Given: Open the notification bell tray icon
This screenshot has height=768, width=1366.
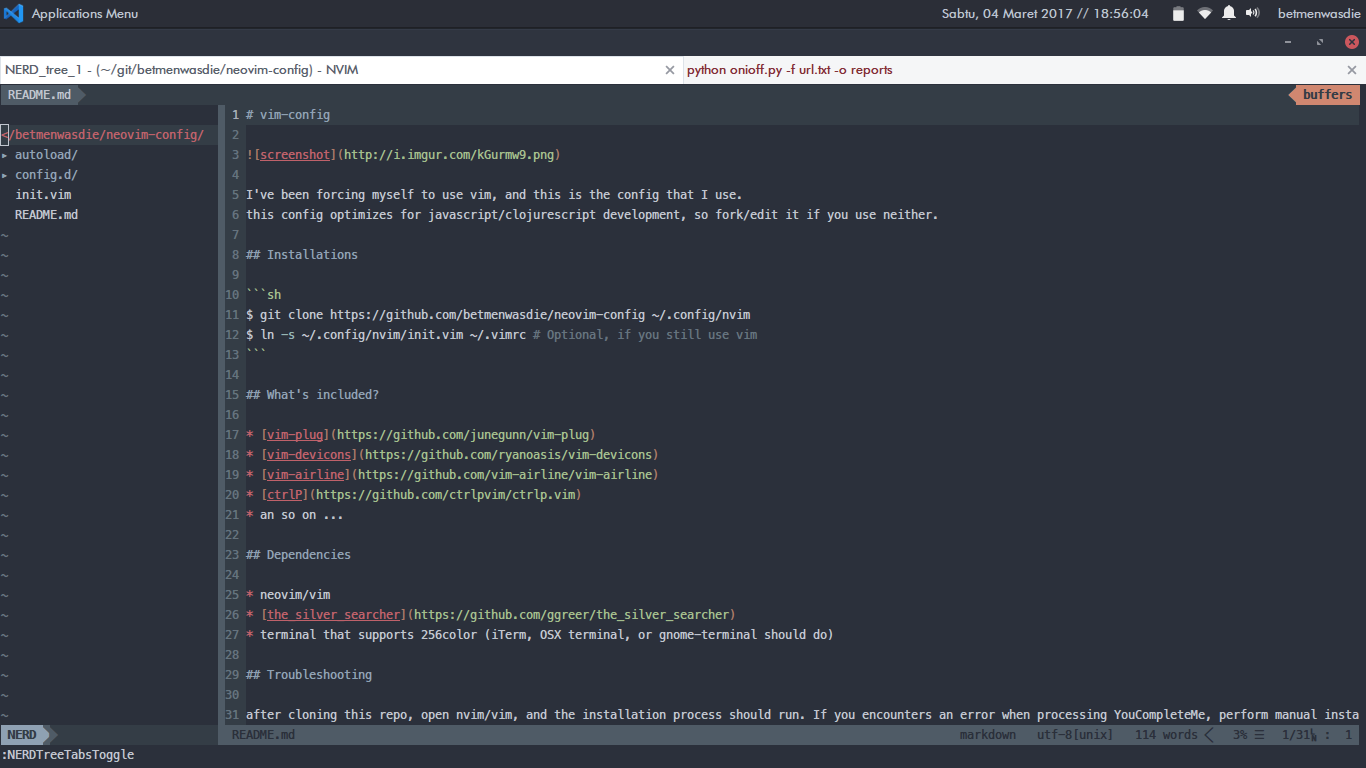Looking at the screenshot, I should 1229,14.
